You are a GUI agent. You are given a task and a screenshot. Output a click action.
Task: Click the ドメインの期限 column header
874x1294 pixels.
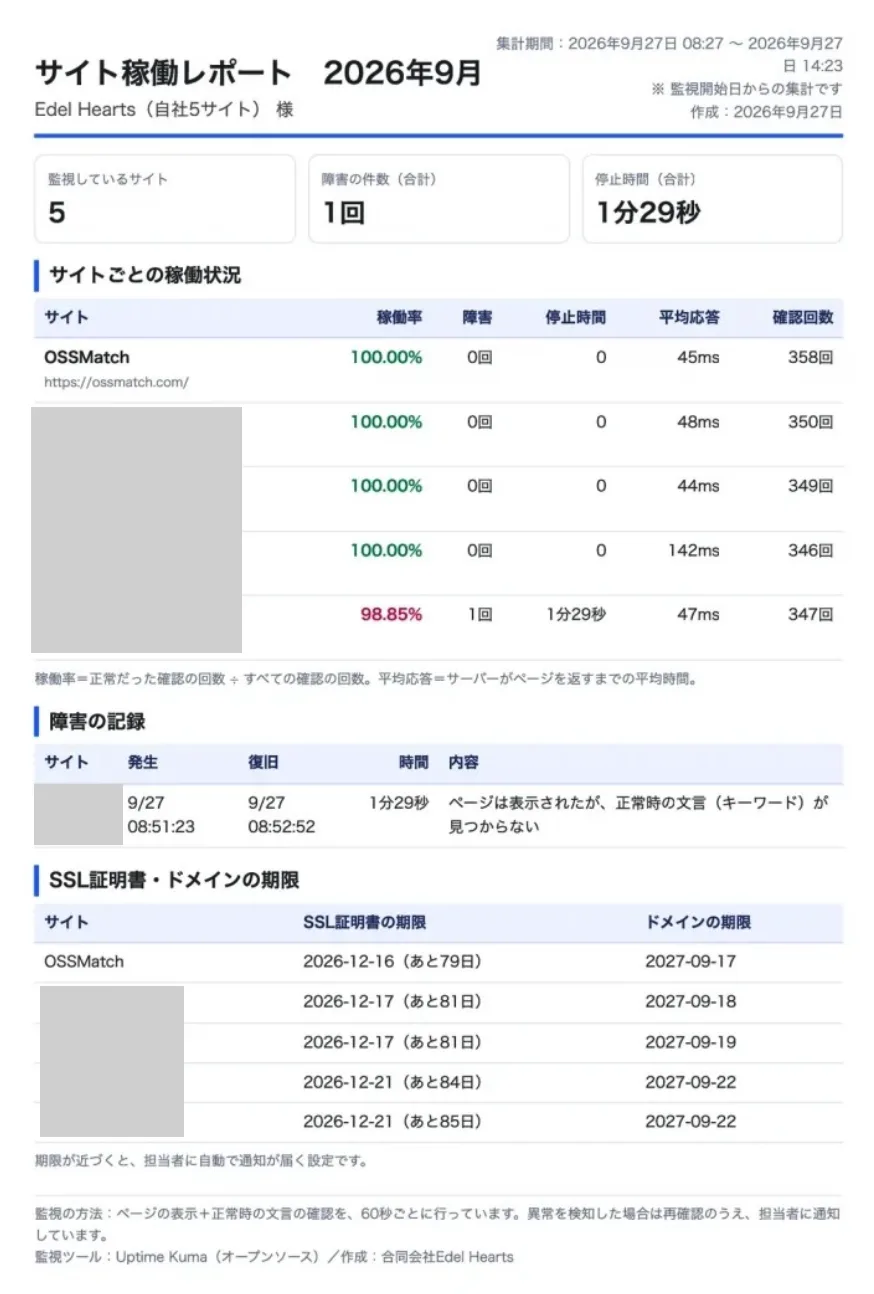click(698, 922)
